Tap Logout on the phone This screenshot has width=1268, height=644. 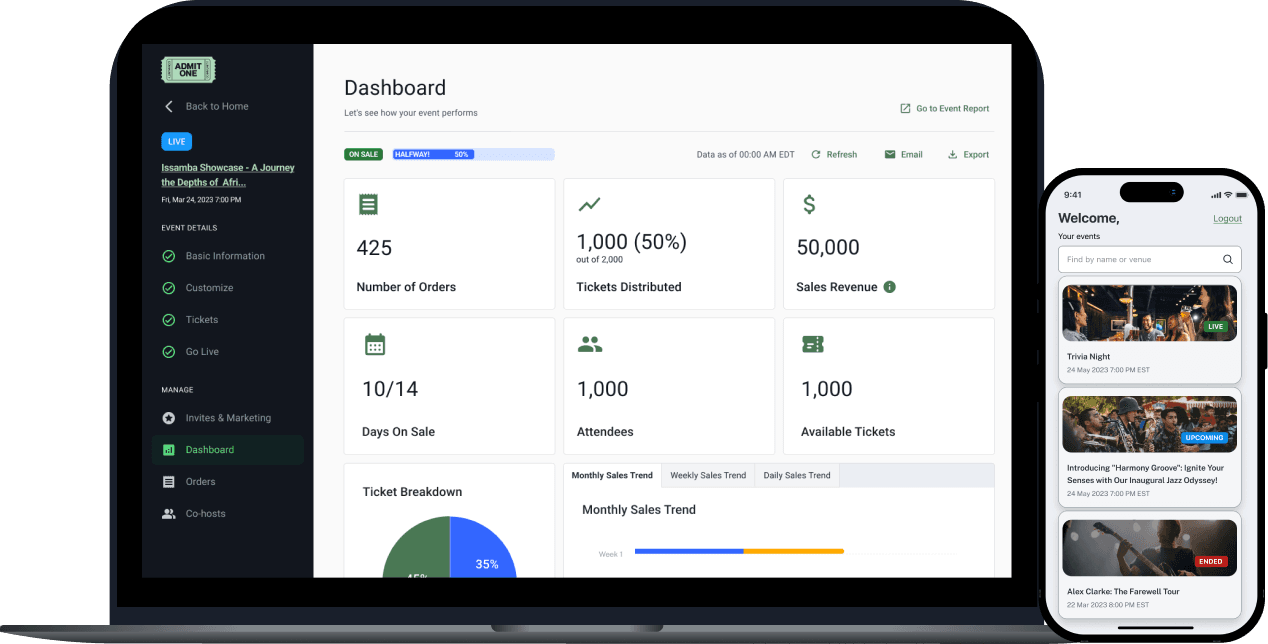[1227, 218]
